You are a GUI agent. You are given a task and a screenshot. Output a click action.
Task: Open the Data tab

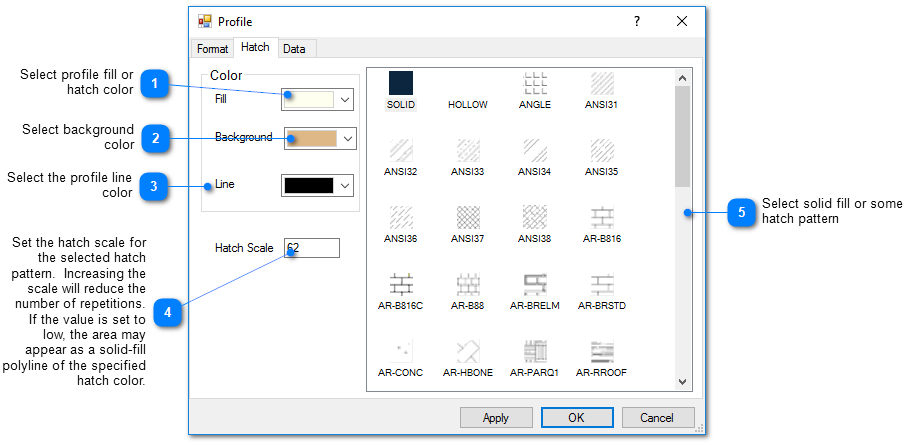294,49
